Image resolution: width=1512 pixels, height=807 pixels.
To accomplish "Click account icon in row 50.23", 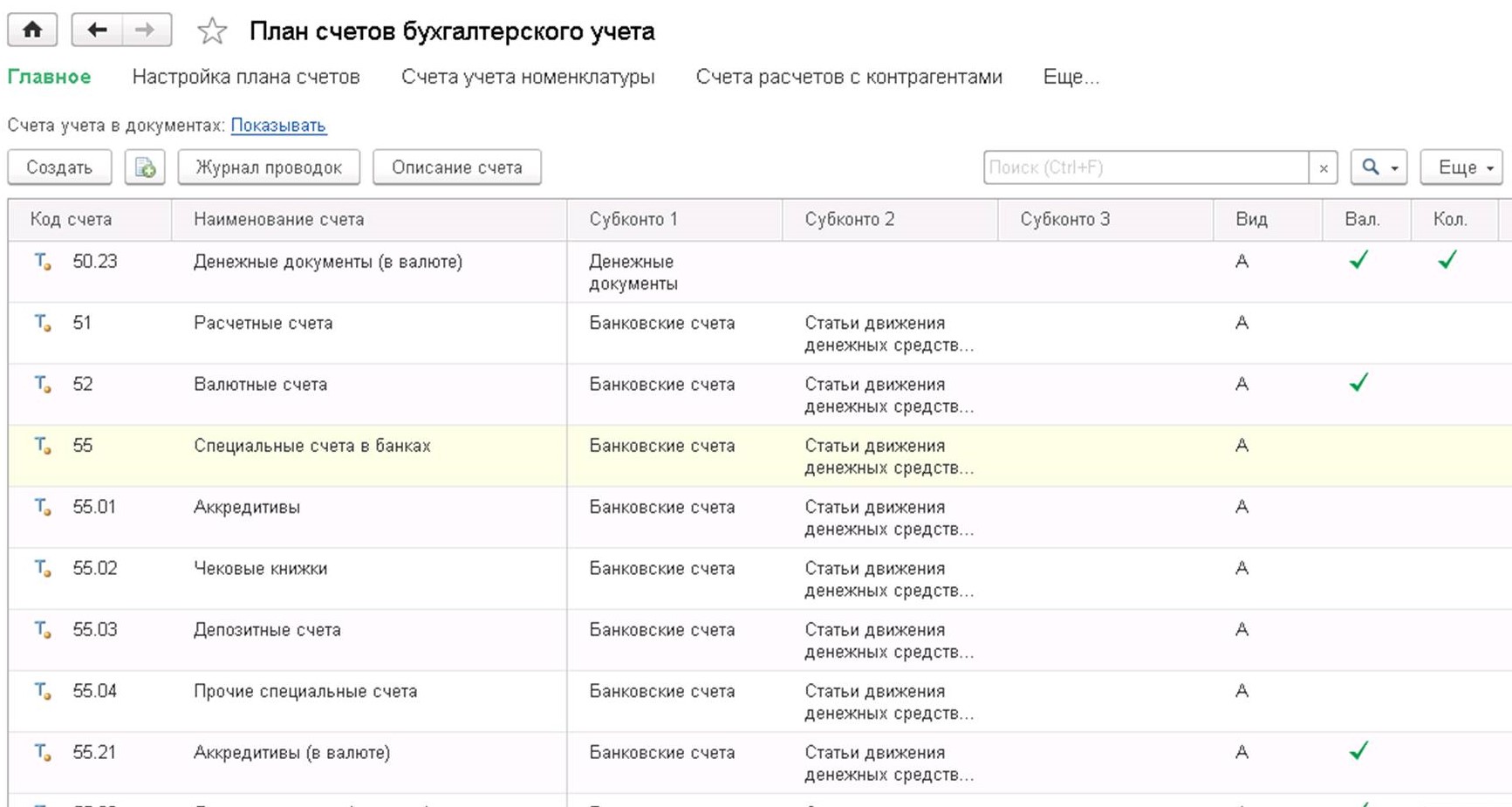I will click(x=43, y=262).
